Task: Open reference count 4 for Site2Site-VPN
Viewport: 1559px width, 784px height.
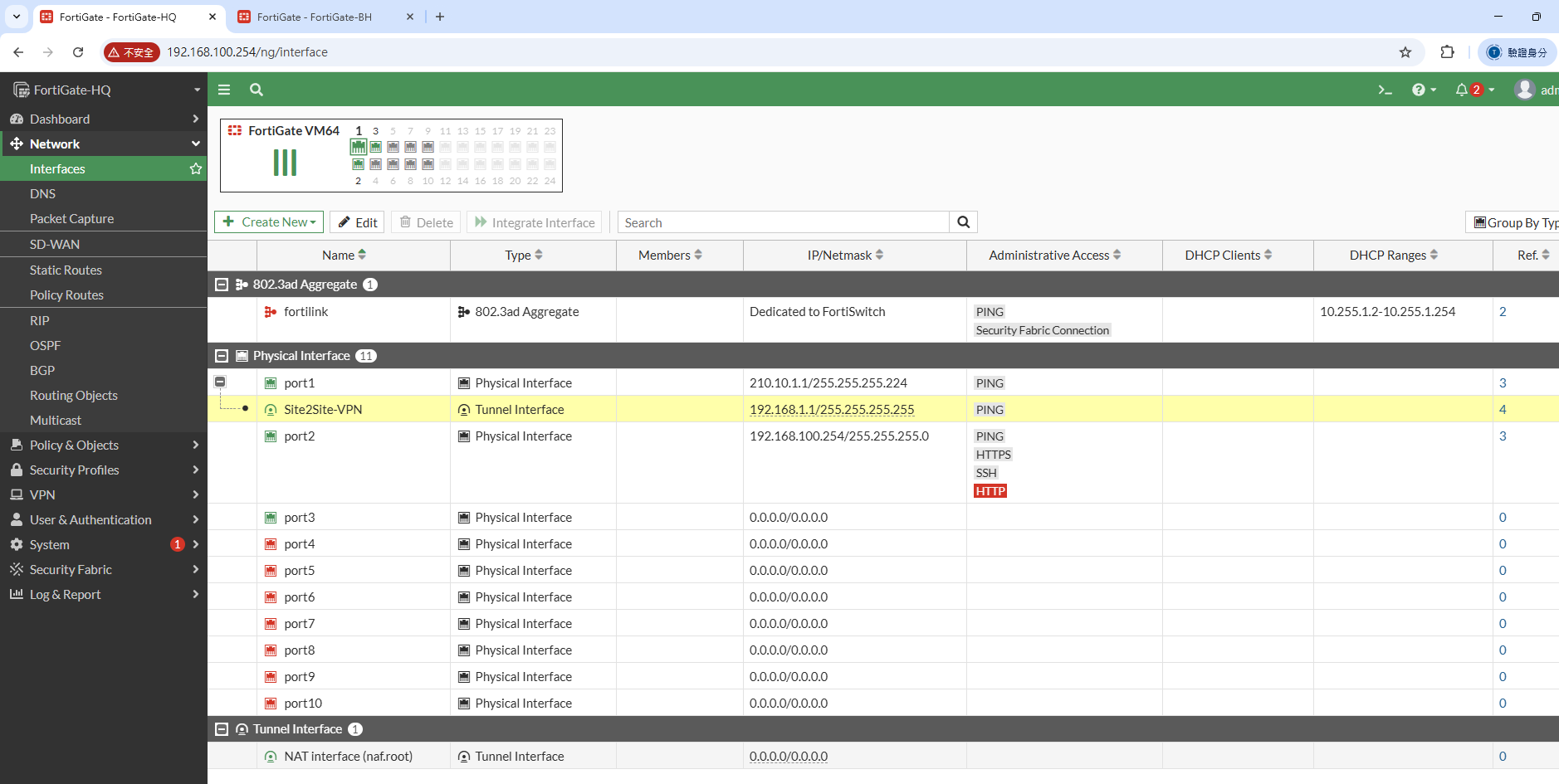Action: [1503, 410]
